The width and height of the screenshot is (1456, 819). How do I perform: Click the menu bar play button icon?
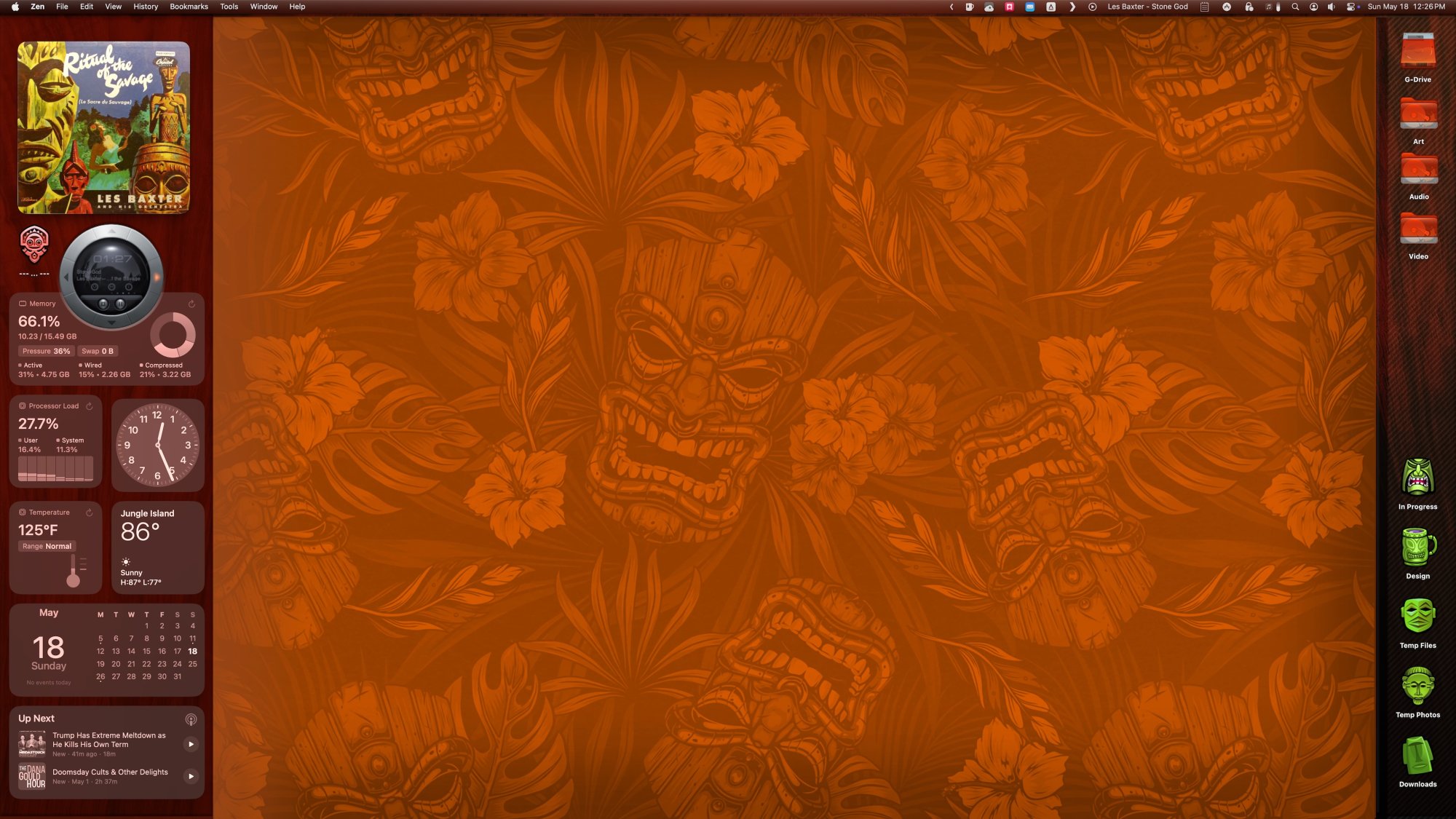pyautogui.click(x=1092, y=7)
